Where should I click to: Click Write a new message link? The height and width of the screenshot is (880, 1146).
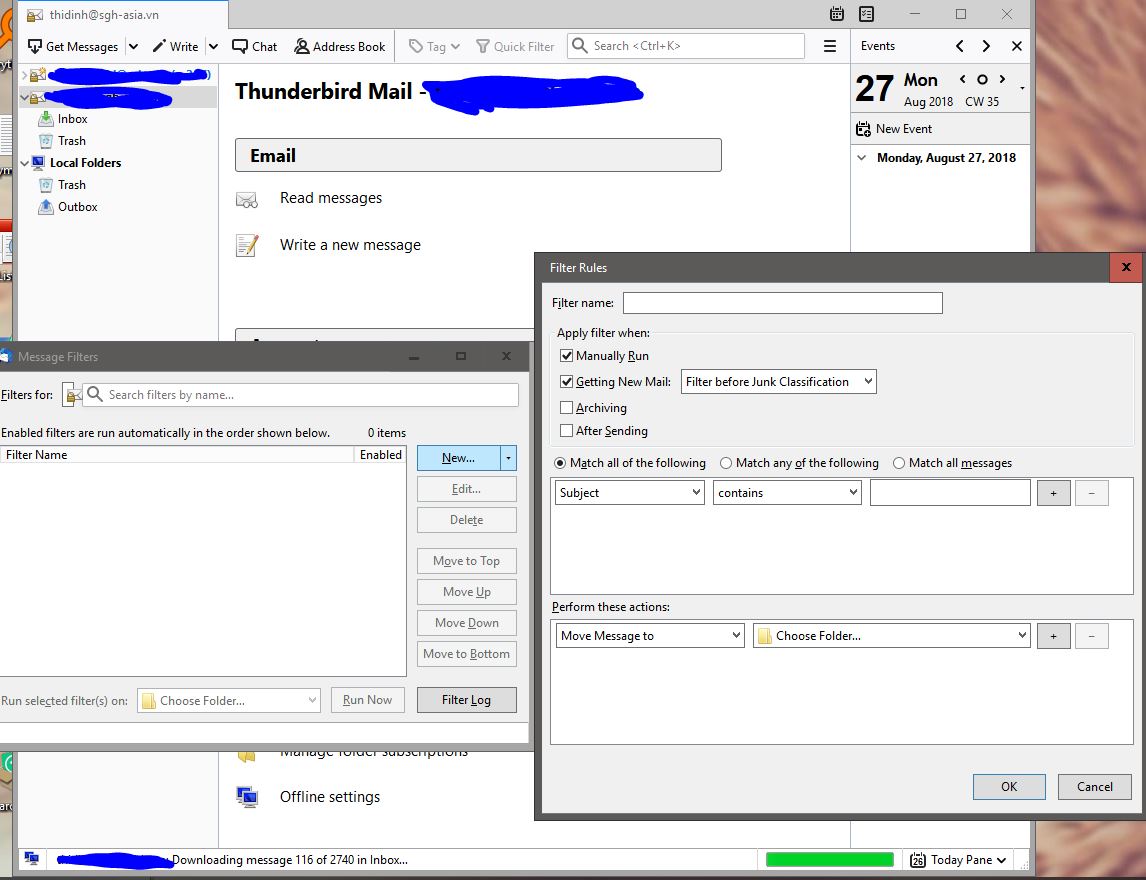tap(350, 245)
